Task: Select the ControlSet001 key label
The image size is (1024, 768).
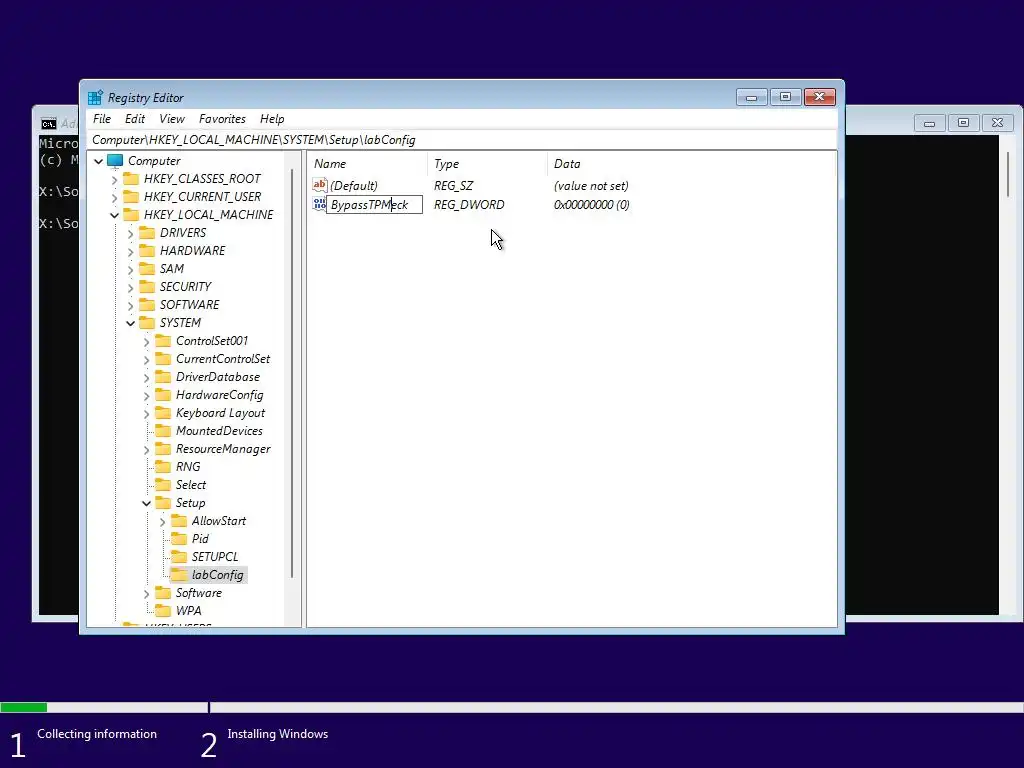Action: point(212,341)
